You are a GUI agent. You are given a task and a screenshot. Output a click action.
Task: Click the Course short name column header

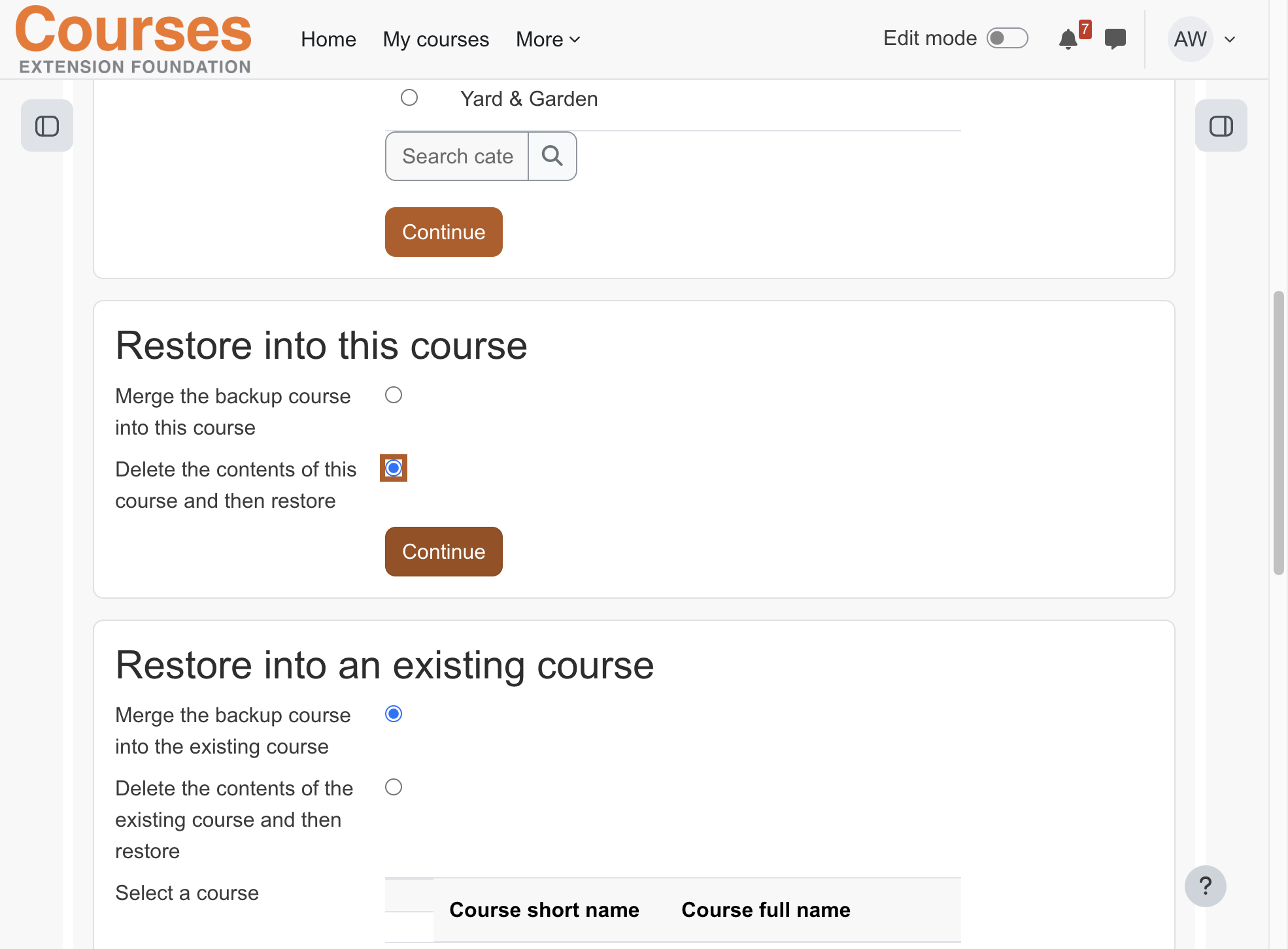(544, 910)
